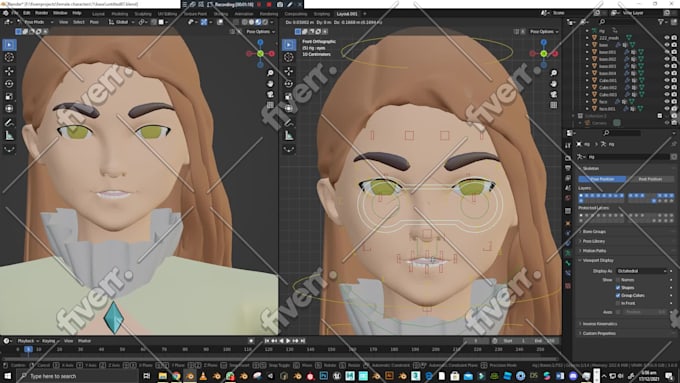Disable render camera icon for base.002
Viewport: 680px width, 383px height.
pos(674,59)
